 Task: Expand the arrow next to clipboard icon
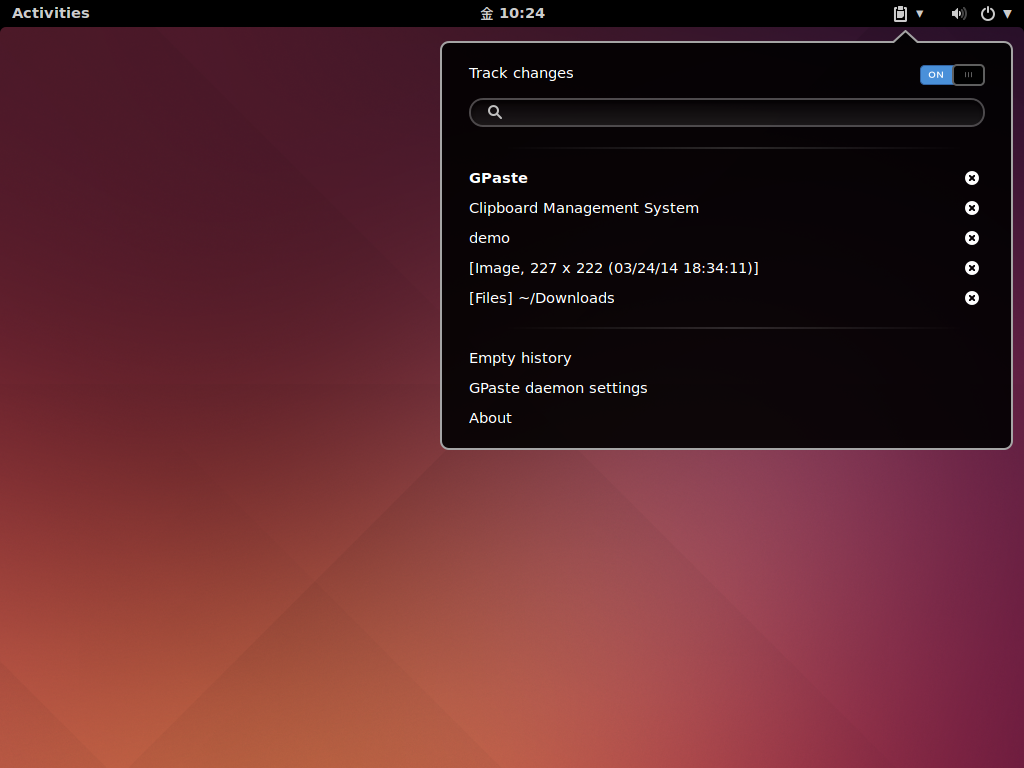(920, 14)
